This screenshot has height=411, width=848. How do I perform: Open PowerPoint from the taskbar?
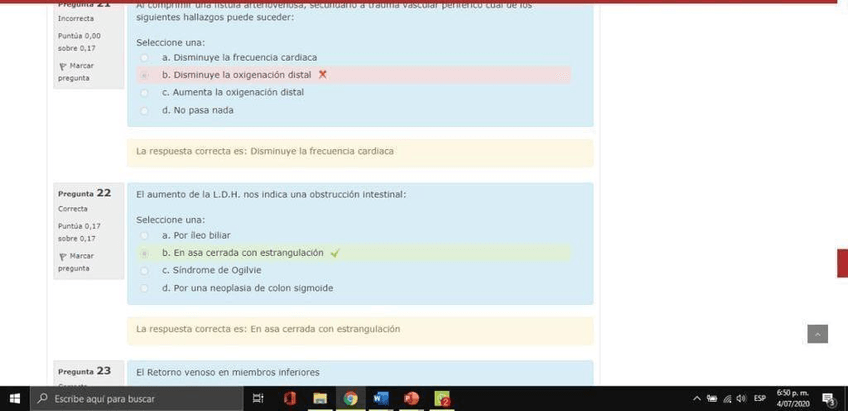(411, 399)
